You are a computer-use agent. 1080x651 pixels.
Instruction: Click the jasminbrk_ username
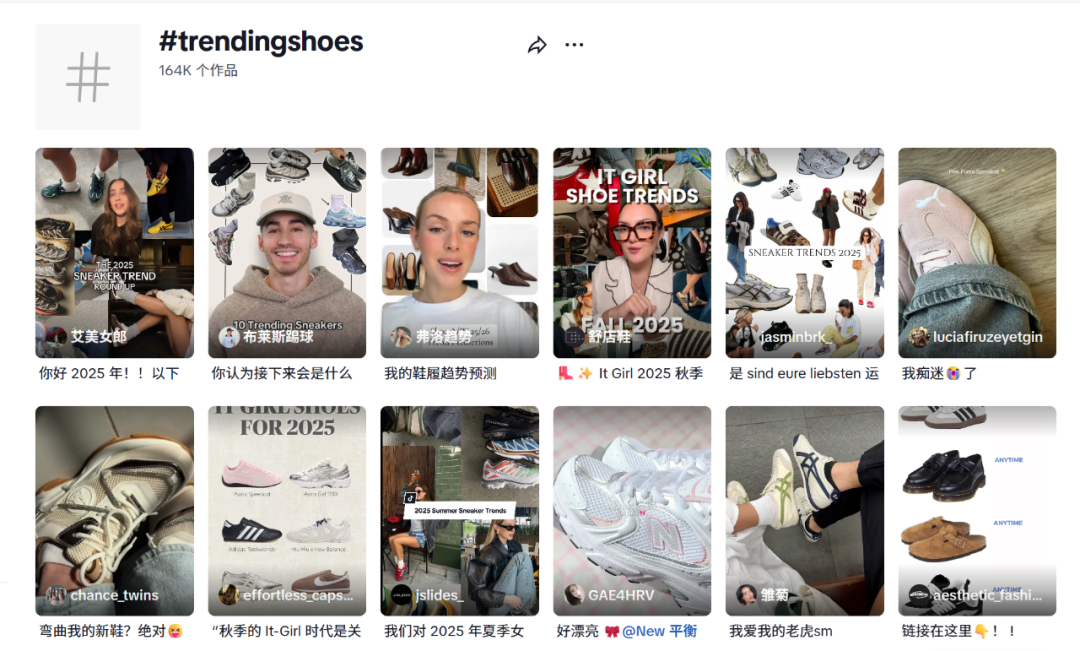click(795, 338)
